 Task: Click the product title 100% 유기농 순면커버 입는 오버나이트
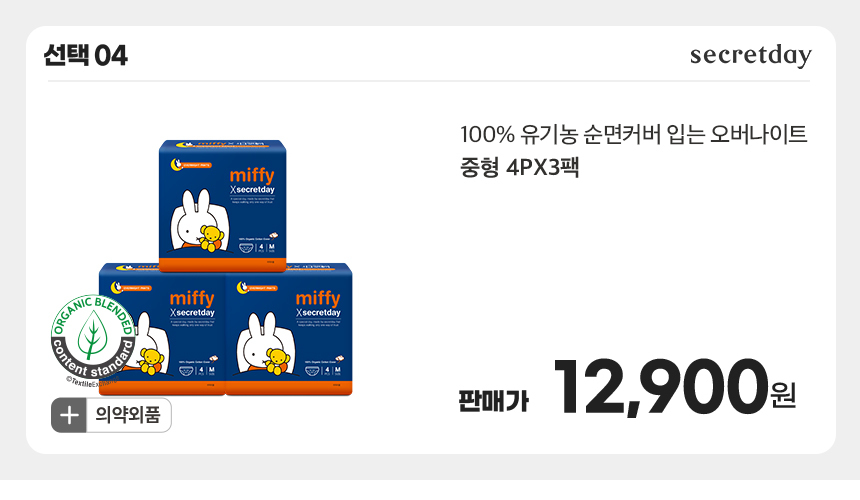(633, 134)
